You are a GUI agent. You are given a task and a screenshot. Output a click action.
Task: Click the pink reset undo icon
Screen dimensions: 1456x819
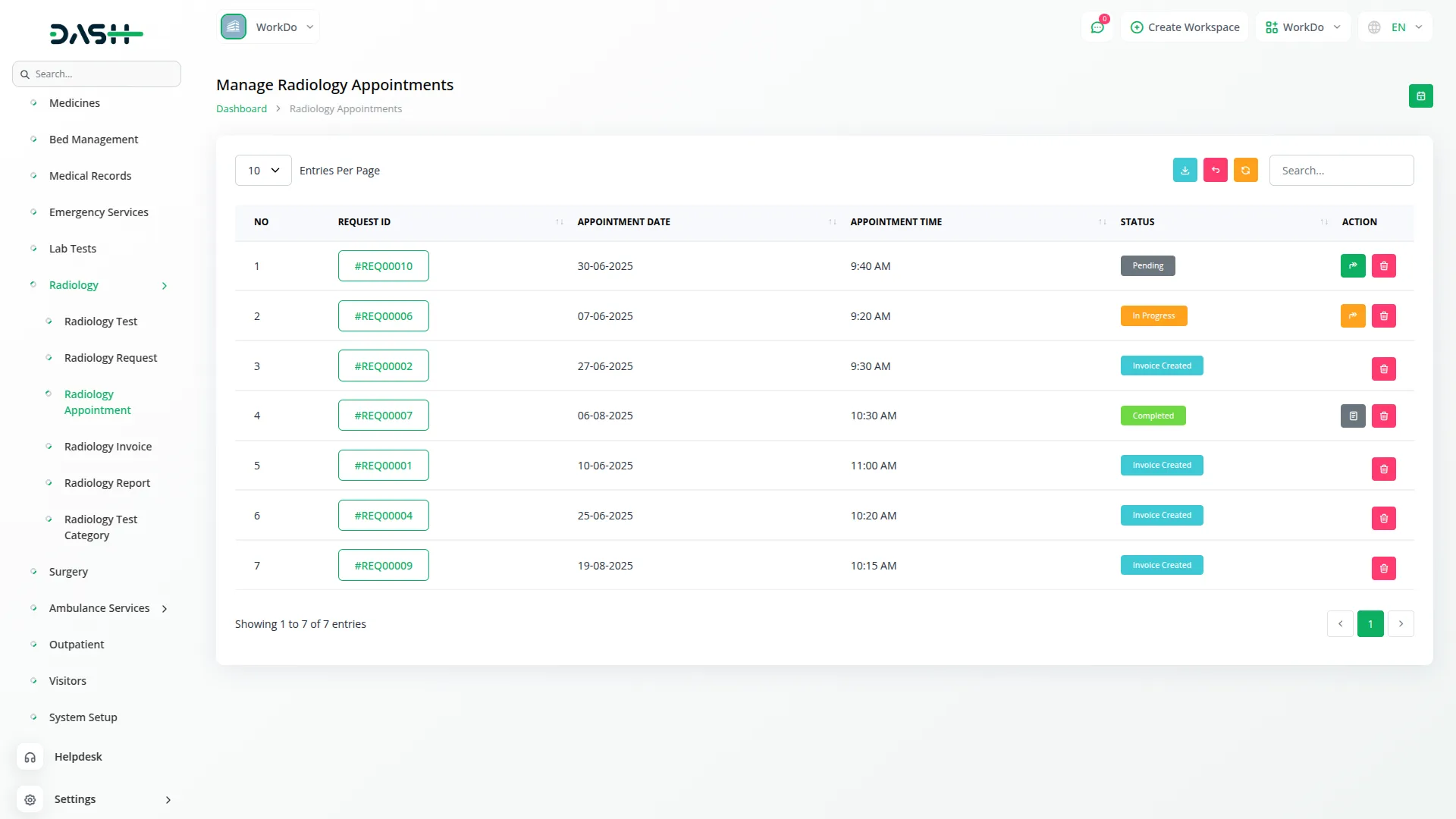[x=1215, y=170]
